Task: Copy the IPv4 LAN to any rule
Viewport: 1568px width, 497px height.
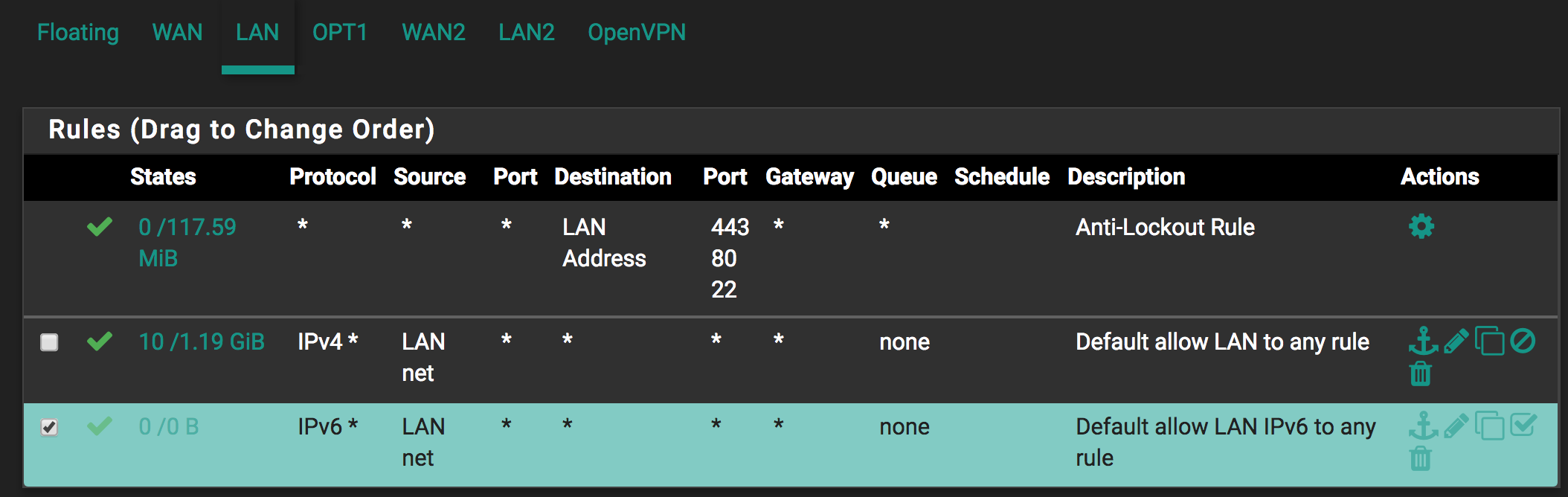Action: (x=1489, y=342)
